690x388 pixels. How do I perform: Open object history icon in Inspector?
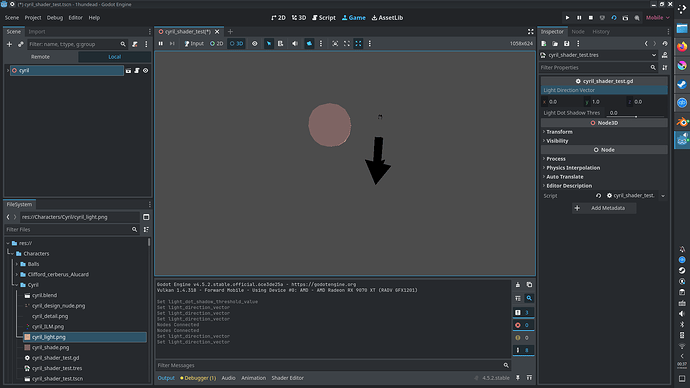point(665,44)
